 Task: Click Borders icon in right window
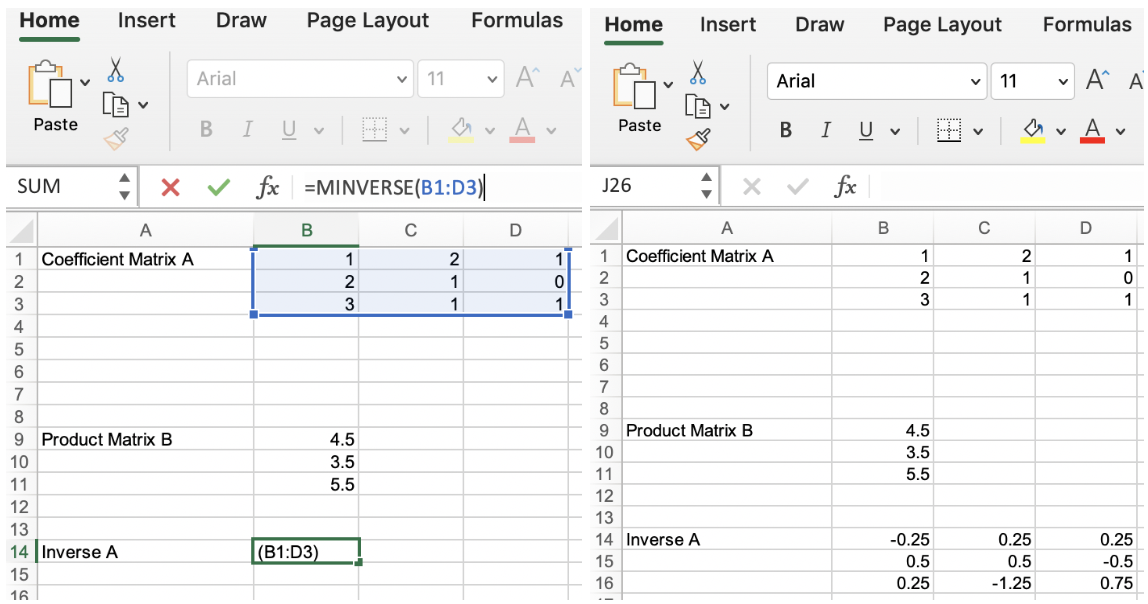click(x=949, y=130)
